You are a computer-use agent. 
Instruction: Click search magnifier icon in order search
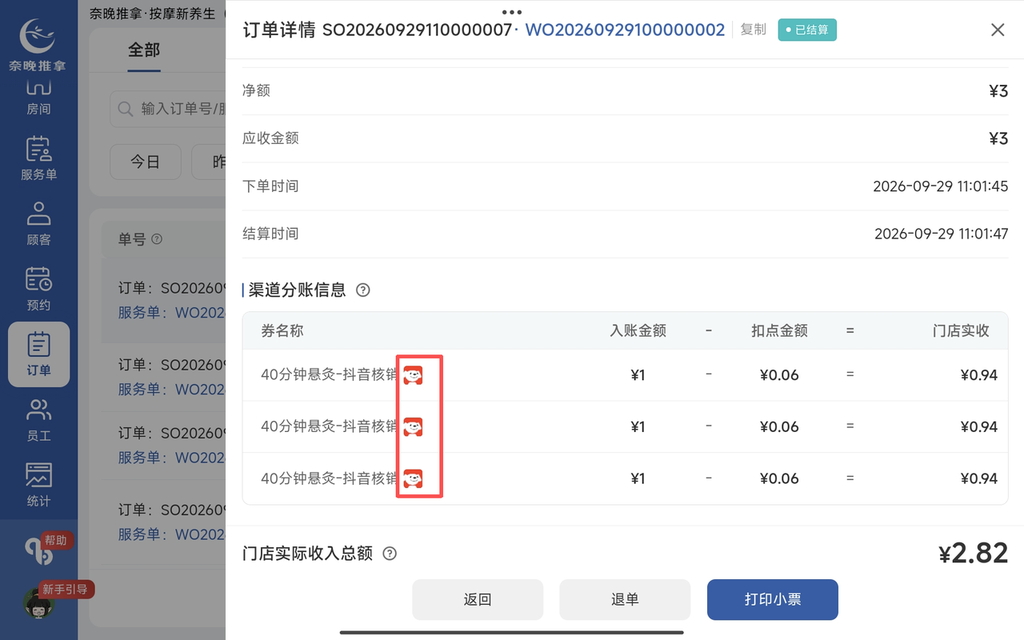pos(125,108)
